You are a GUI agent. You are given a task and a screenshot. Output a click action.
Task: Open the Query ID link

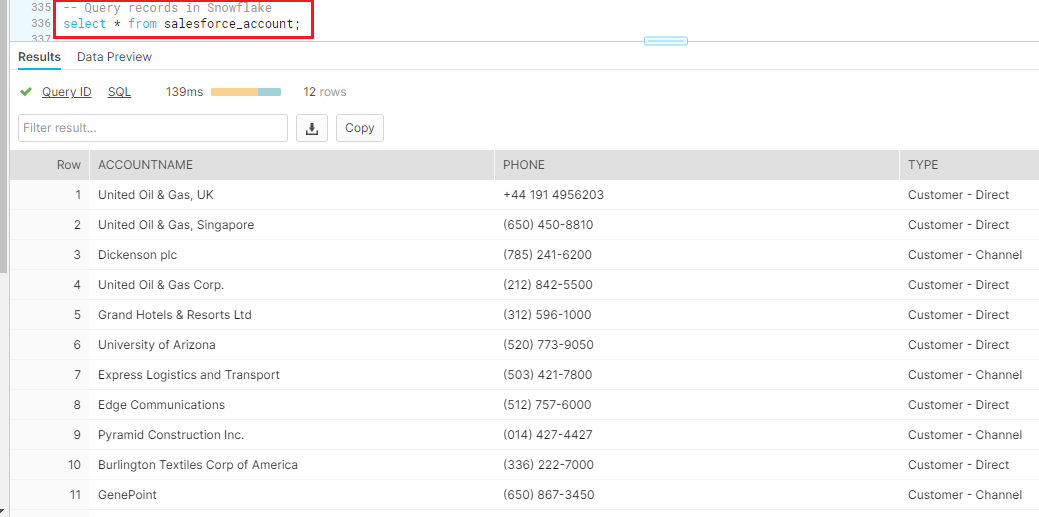coord(66,92)
